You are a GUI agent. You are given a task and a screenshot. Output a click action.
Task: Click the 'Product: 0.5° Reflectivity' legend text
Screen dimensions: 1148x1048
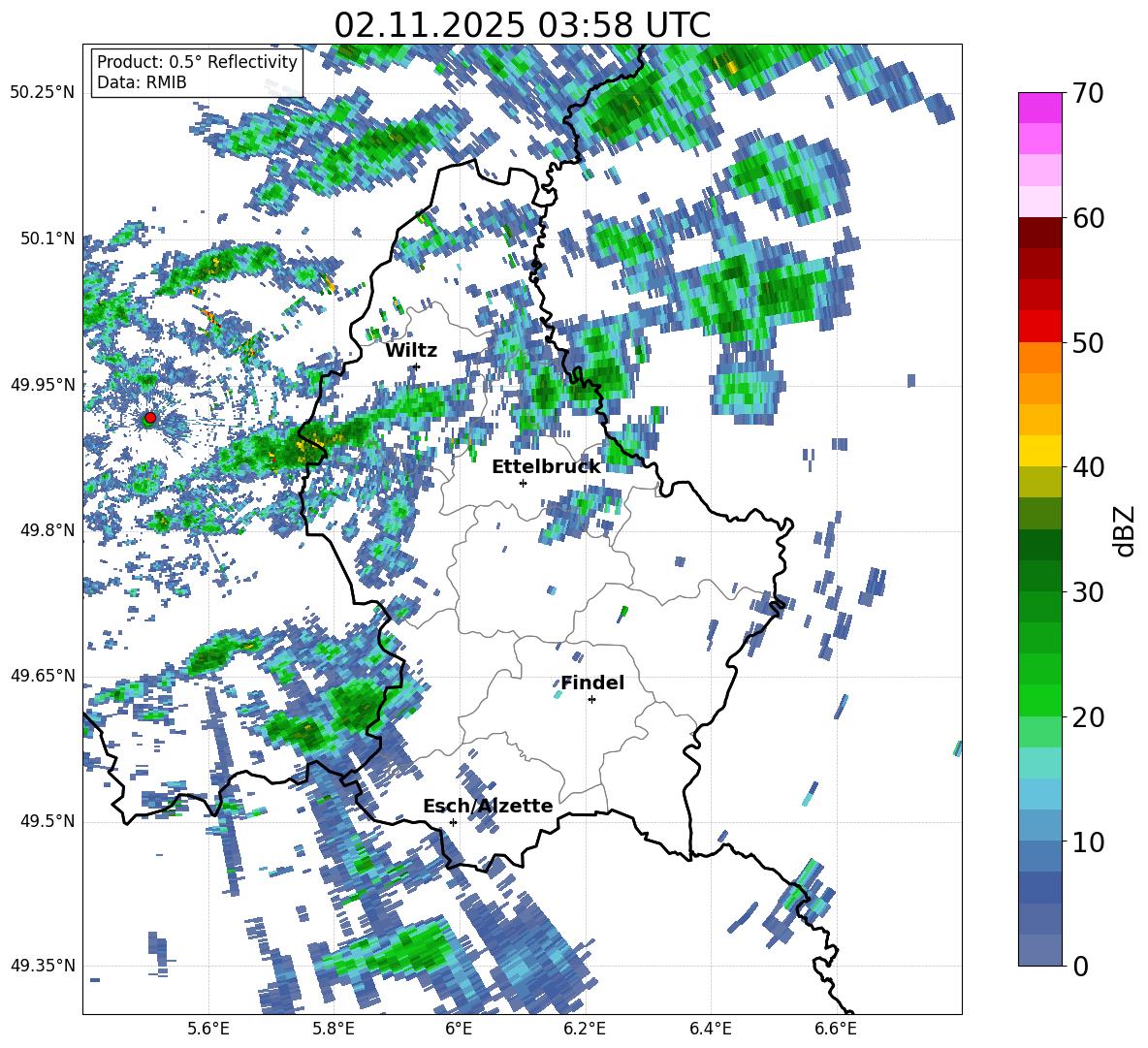[x=197, y=61]
